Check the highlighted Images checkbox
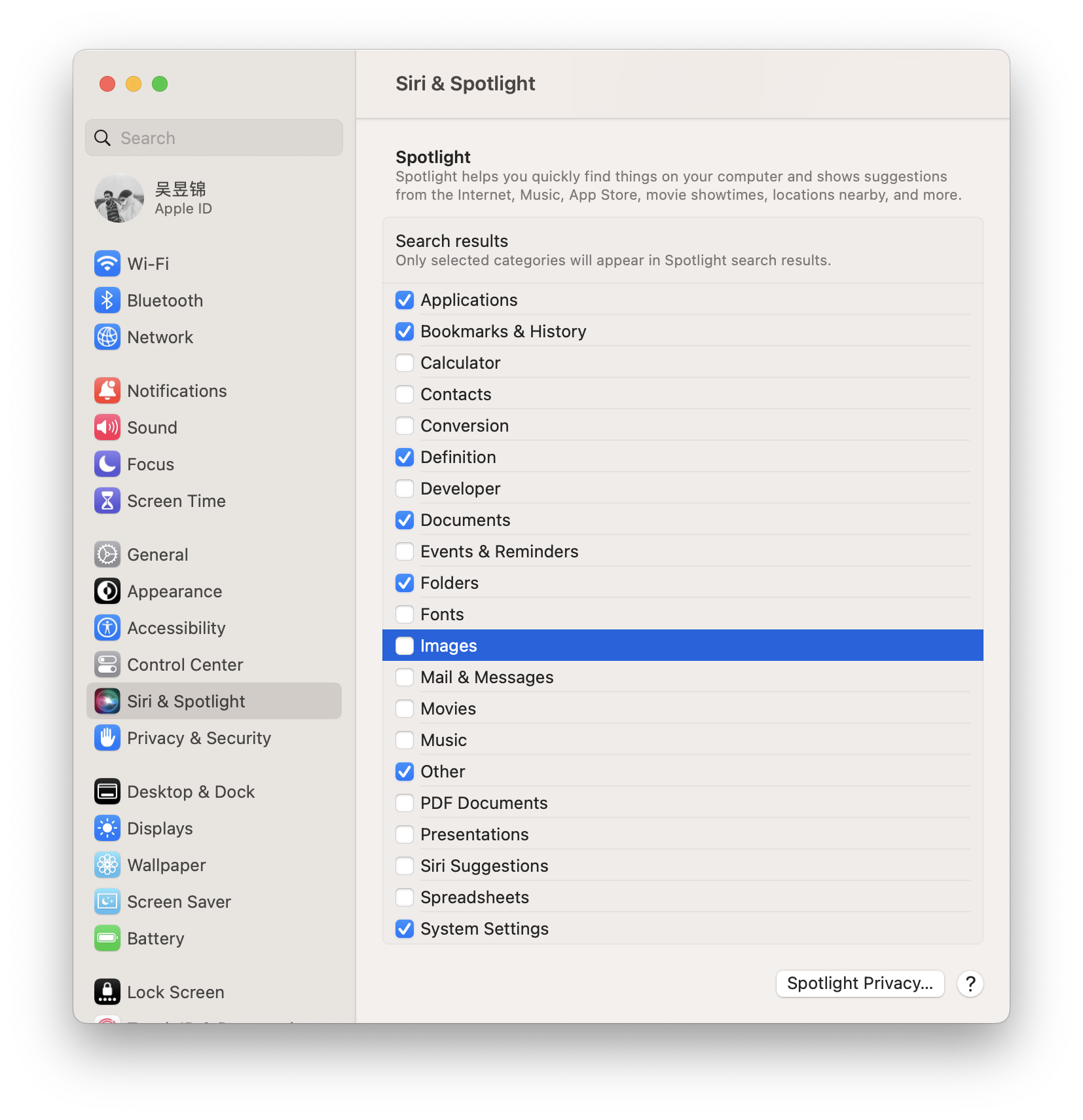Viewport: 1083px width, 1120px height. 405,646
